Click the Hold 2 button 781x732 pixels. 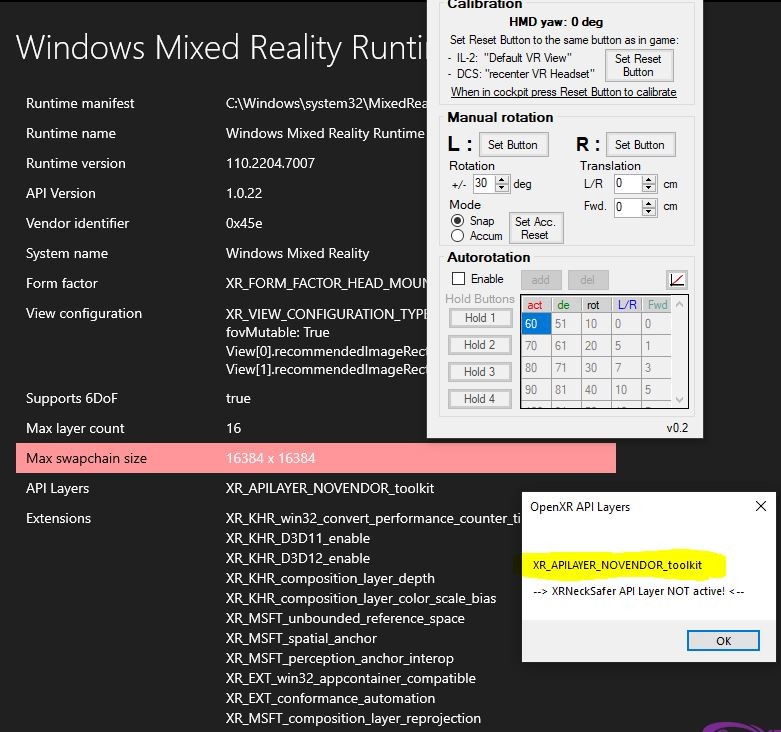pyautogui.click(x=480, y=345)
